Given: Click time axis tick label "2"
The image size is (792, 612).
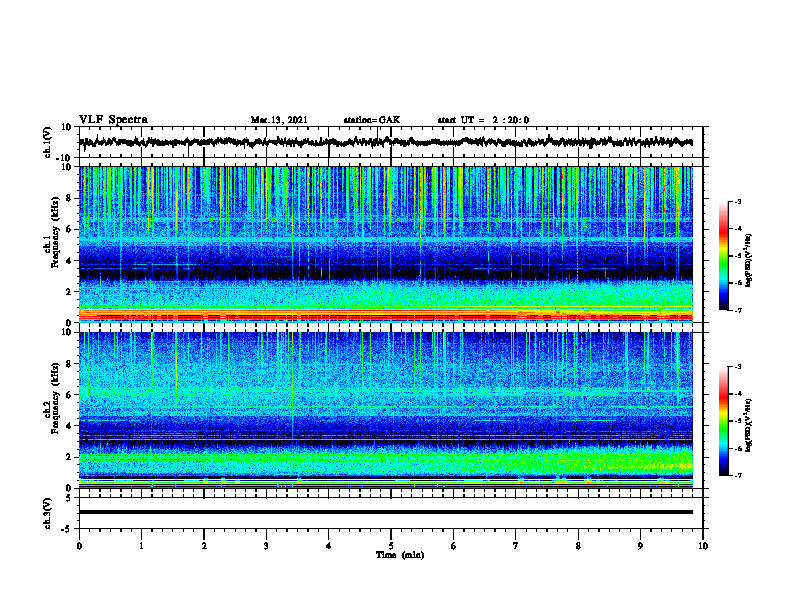Looking at the screenshot, I should coord(204,546).
